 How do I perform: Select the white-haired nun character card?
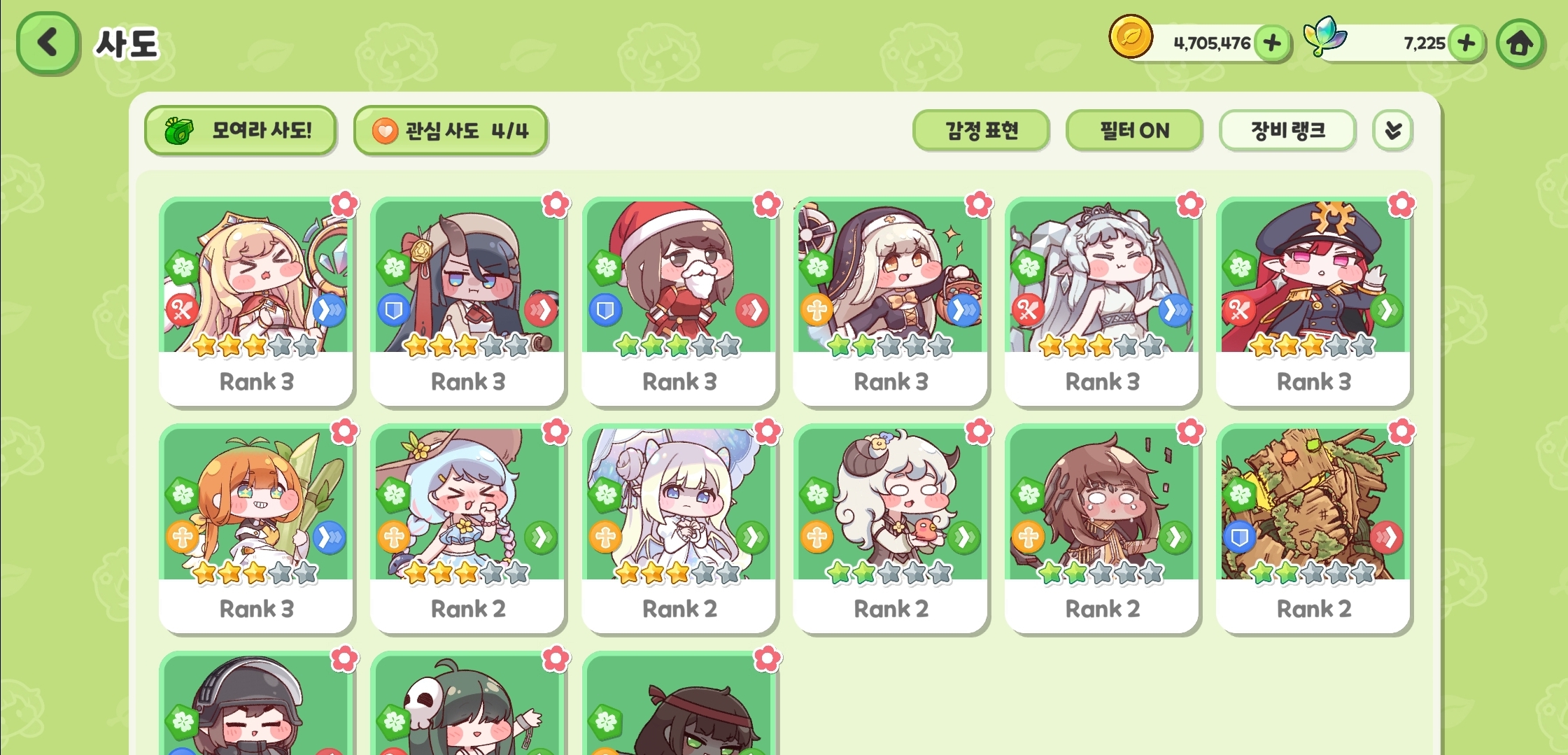click(891, 301)
